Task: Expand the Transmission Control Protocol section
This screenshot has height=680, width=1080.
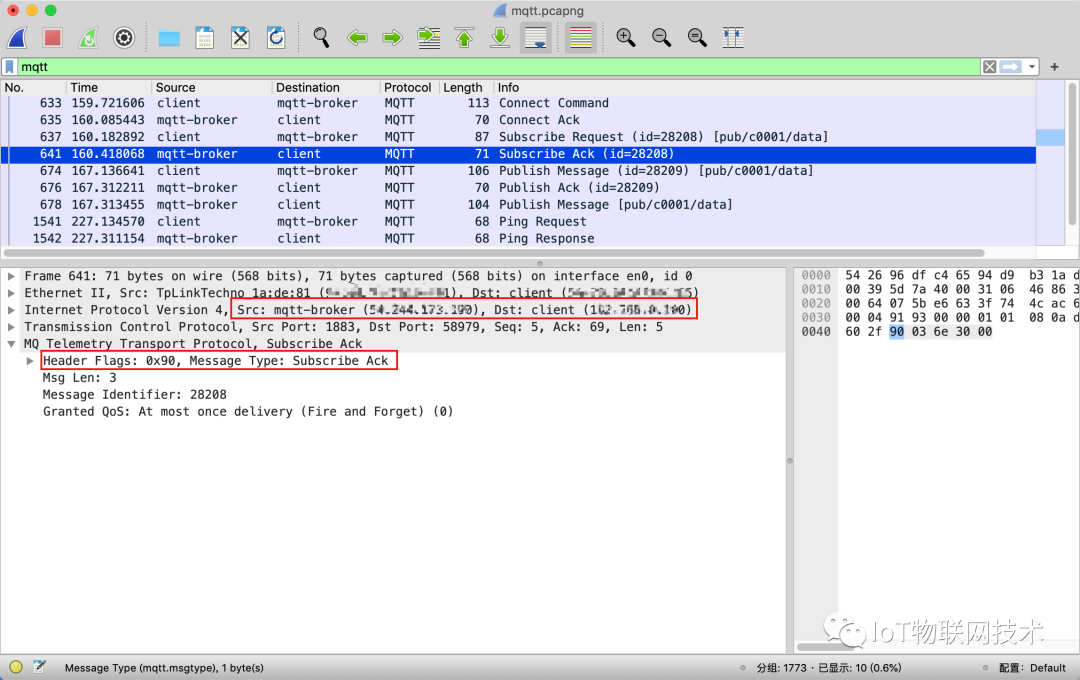Action: point(12,327)
